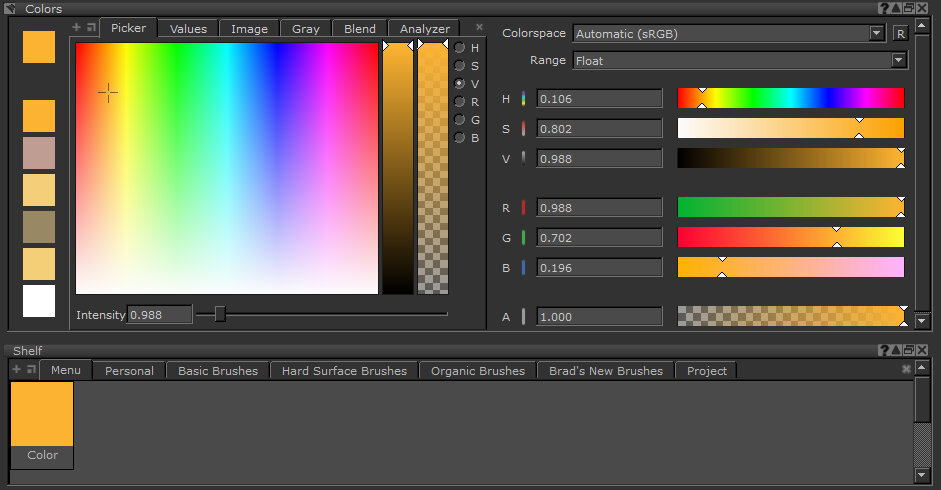This screenshot has height=490, width=941.
Task: Click the plus icon beside the Shelf Menu tab
Action: pos(16,369)
